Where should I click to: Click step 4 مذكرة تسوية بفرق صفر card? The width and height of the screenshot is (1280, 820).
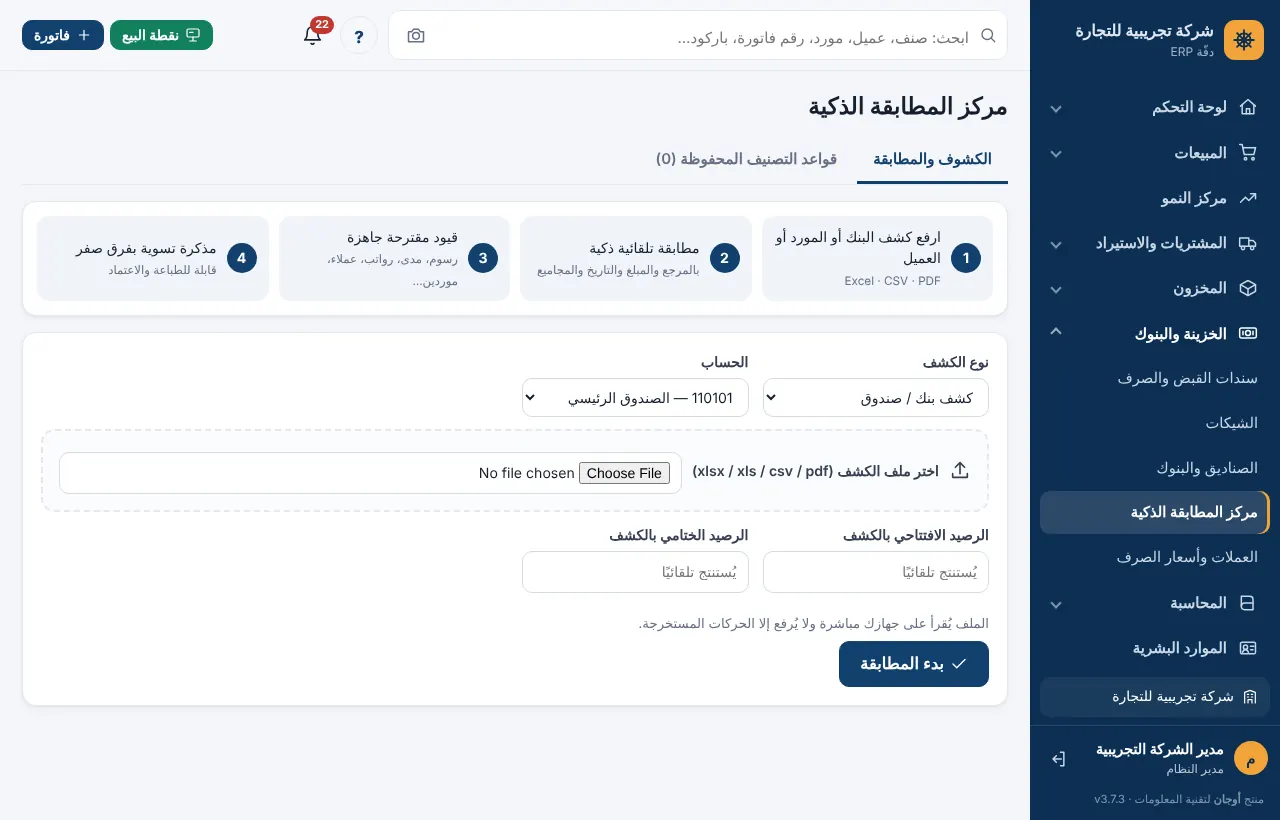[x=153, y=258]
